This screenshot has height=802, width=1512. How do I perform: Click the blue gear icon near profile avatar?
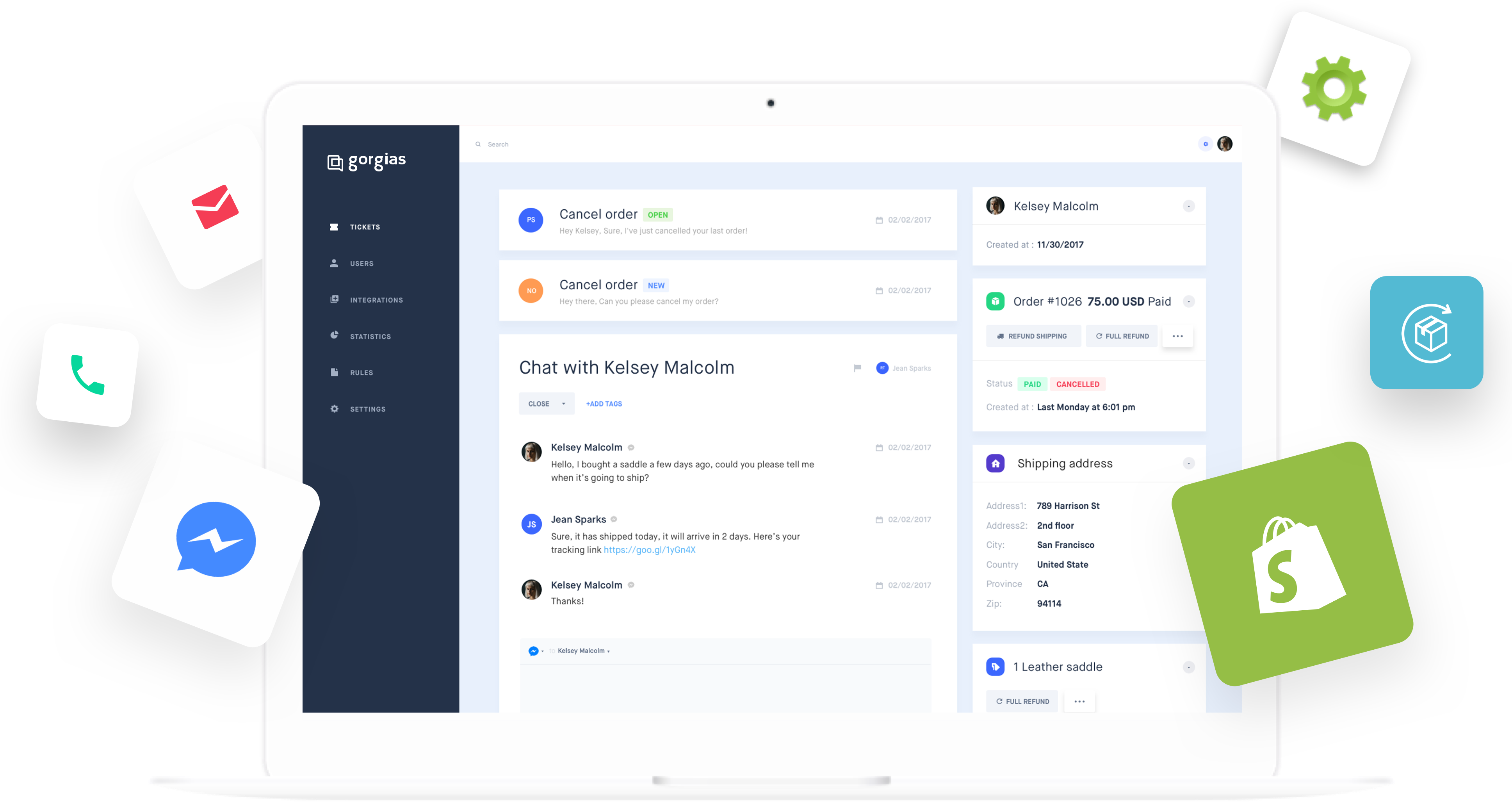pyautogui.click(x=1205, y=144)
